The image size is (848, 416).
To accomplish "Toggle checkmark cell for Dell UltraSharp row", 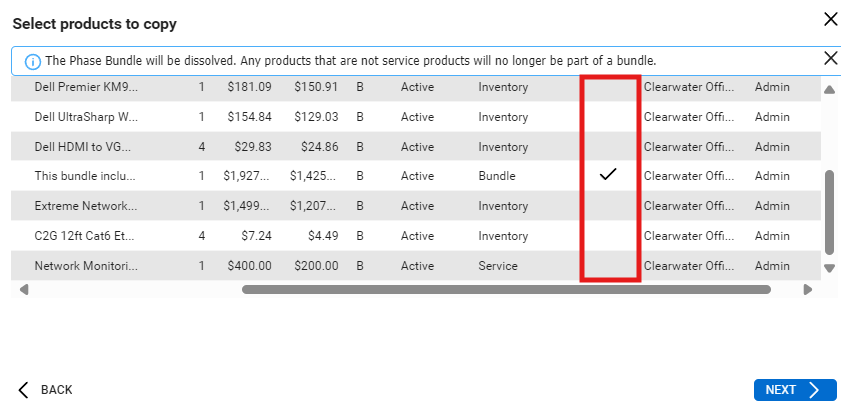I will point(608,117).
